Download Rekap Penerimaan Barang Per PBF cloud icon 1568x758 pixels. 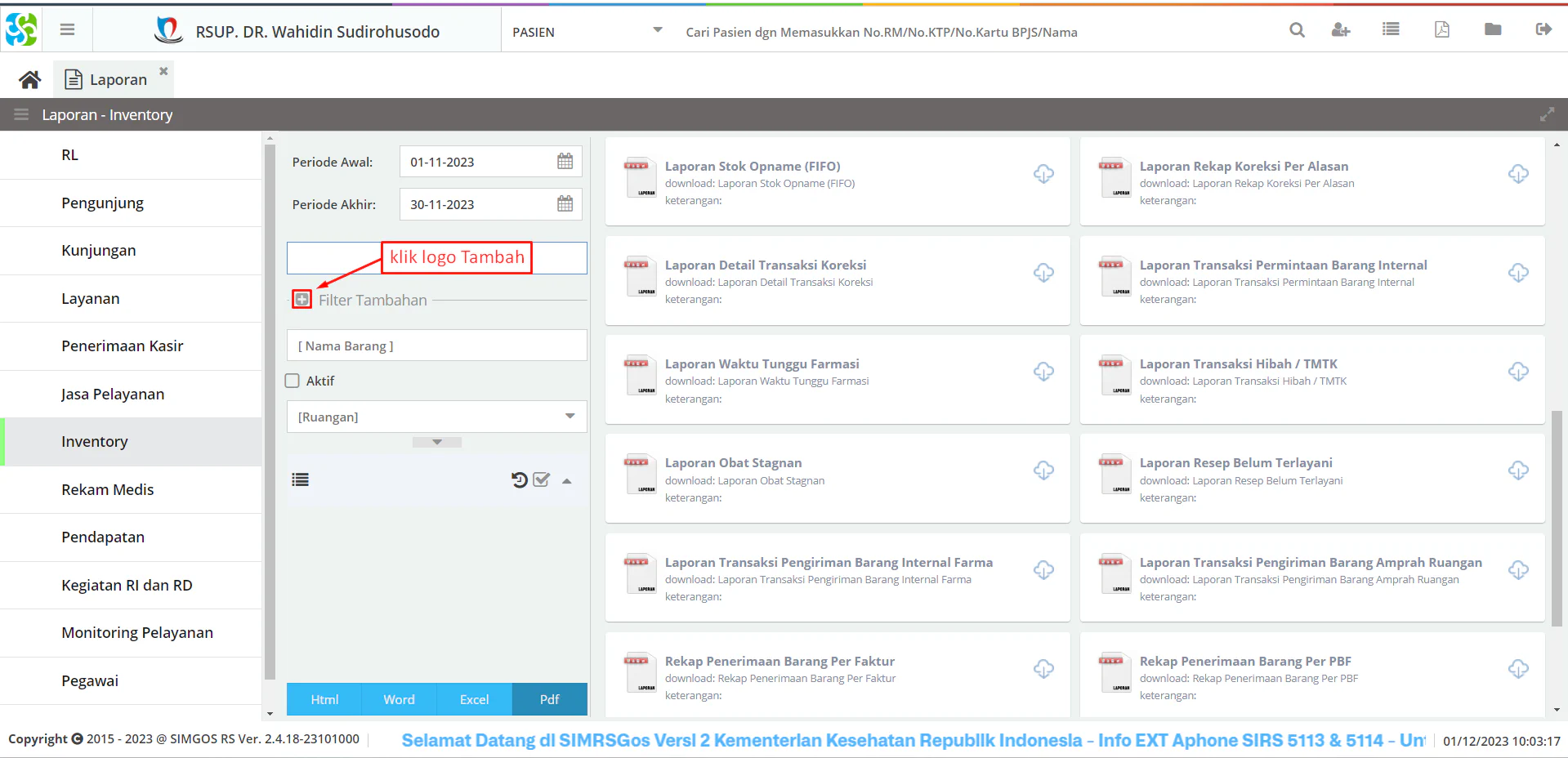point(1518,668)
